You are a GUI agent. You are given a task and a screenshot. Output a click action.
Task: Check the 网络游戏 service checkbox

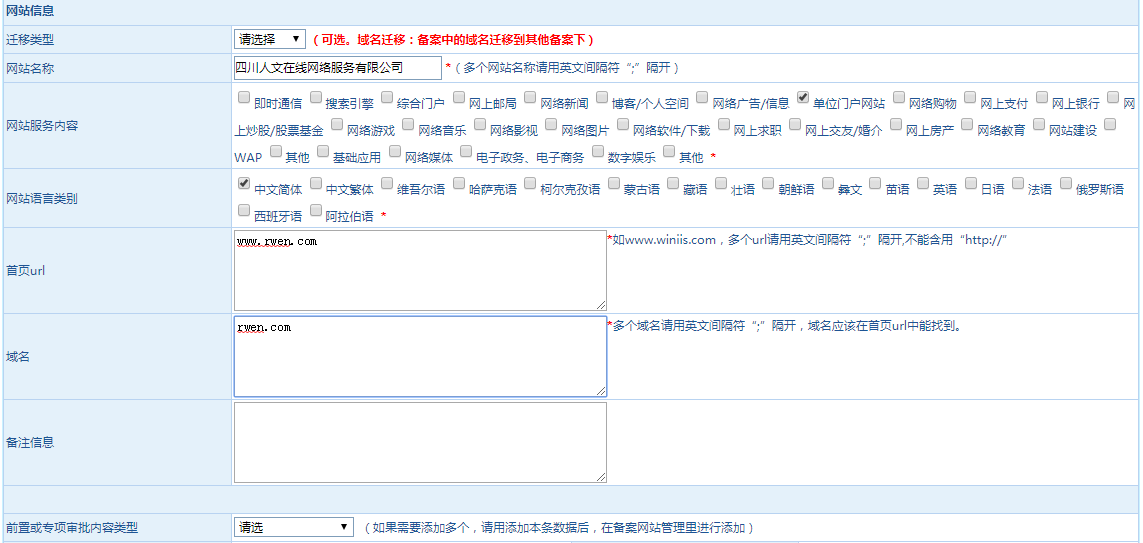click(x=337, y=125)
